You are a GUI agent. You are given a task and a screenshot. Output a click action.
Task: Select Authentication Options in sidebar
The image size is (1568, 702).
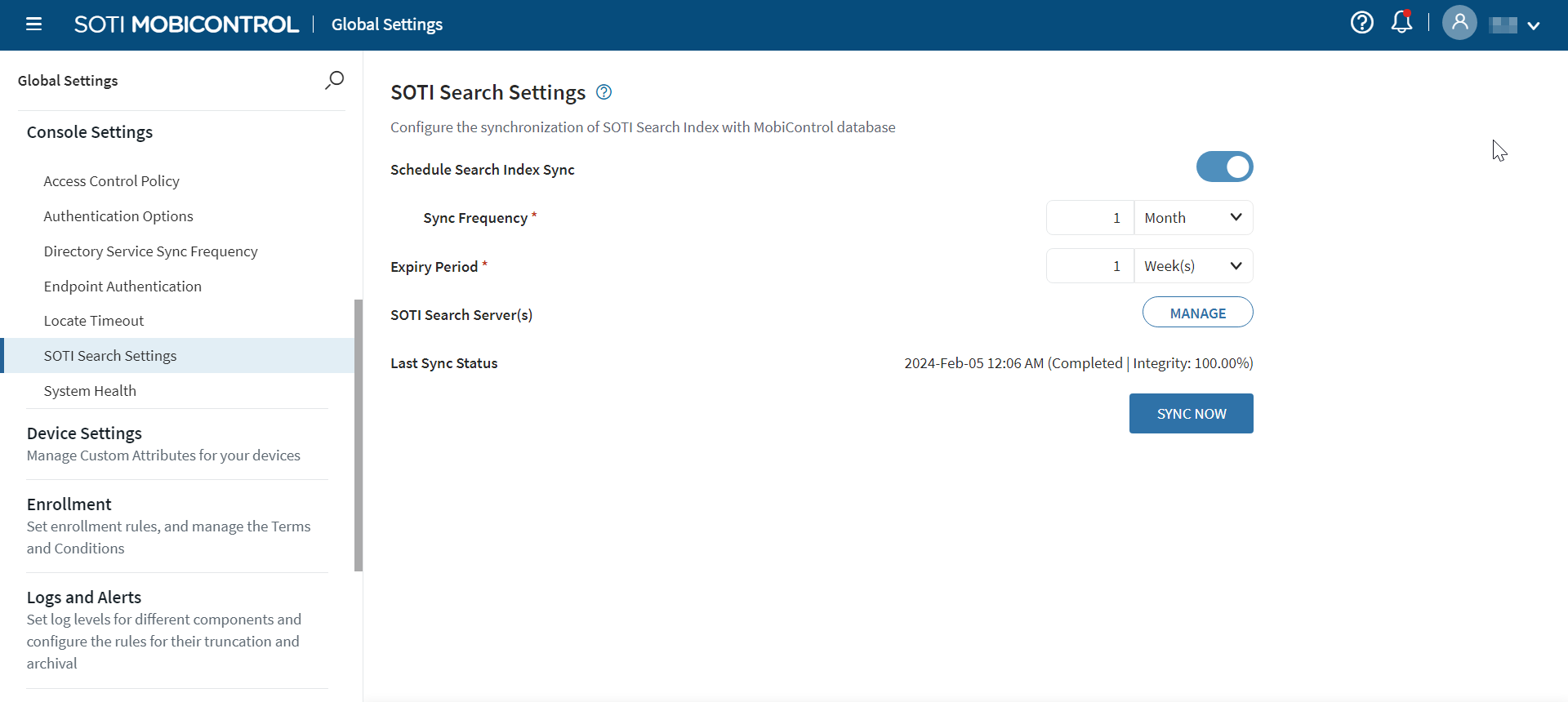[x=118, y=216]
